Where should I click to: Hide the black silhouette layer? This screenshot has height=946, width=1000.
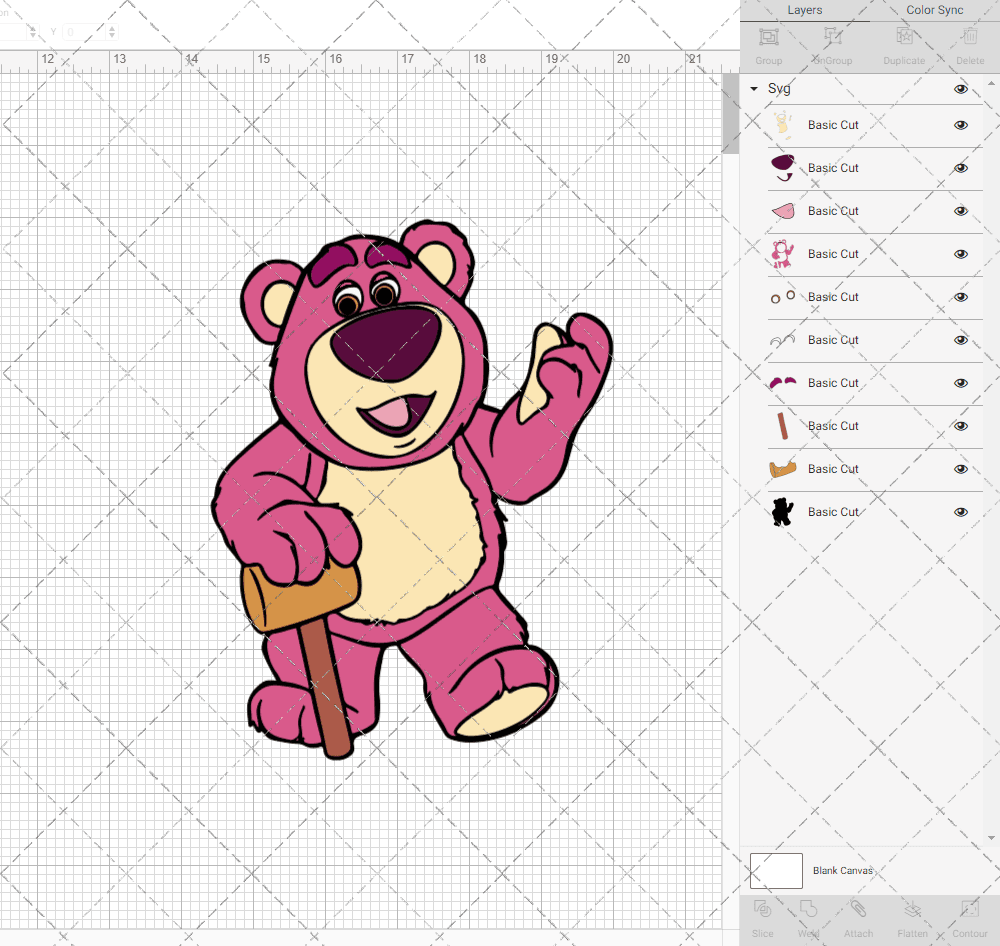(960, 512)
